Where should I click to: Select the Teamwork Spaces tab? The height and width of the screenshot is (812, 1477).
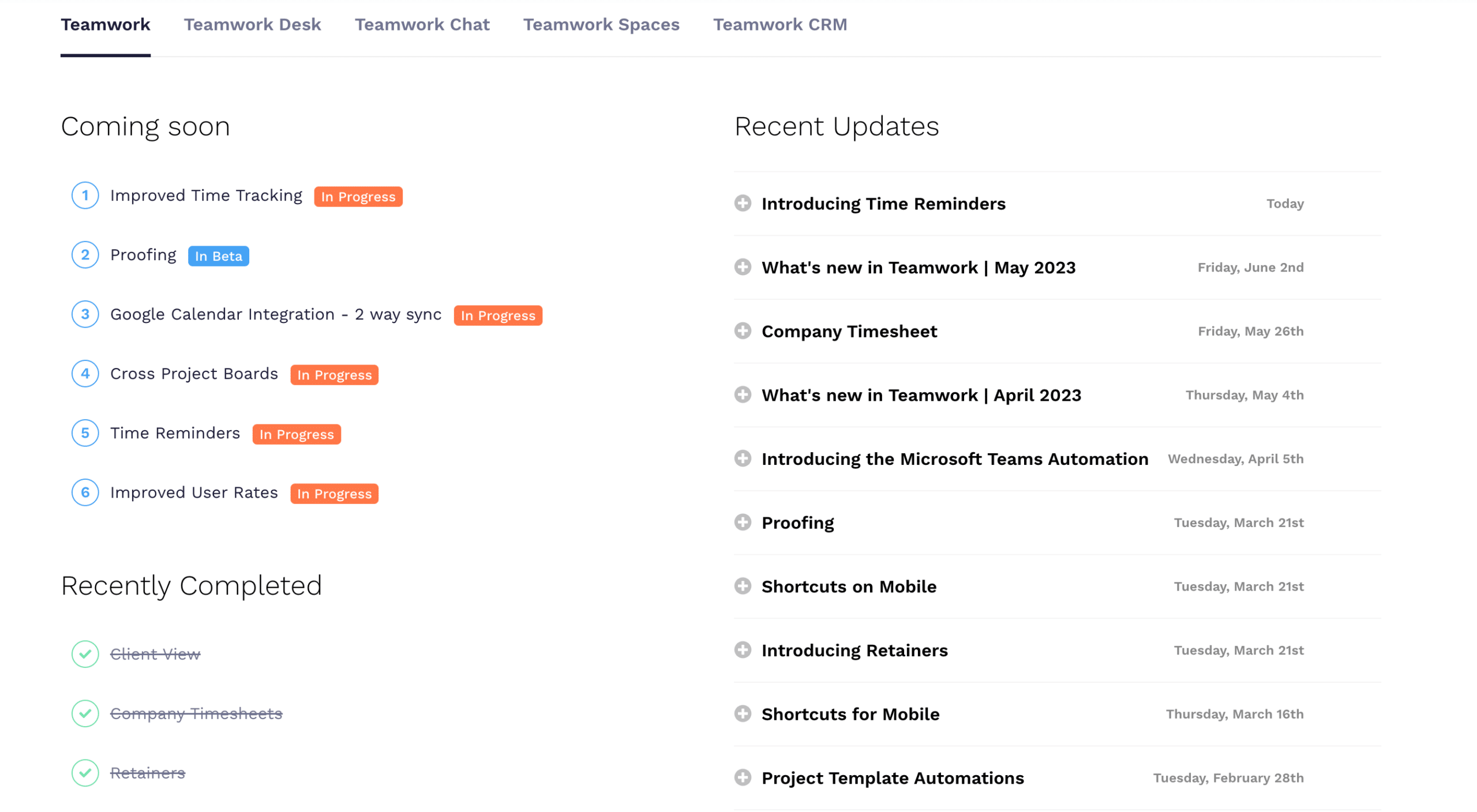pyautogui.click(x=601, y=25)
